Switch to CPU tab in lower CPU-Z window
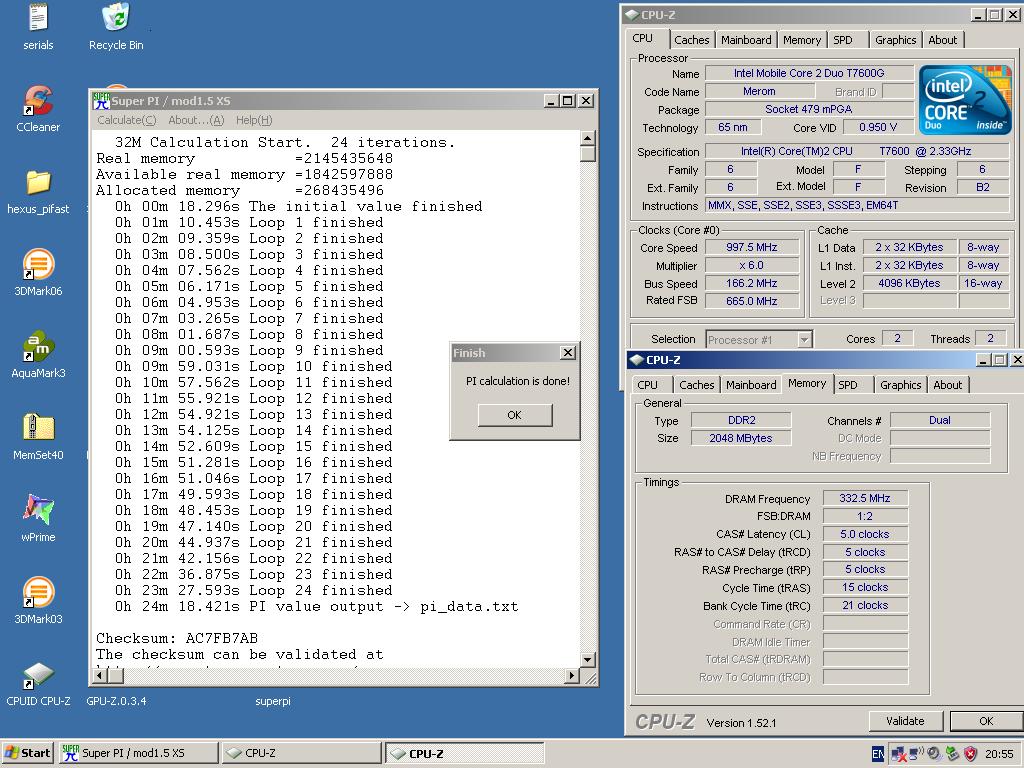1024x768 pixels. pyautogui.click(x=647, y=385)
